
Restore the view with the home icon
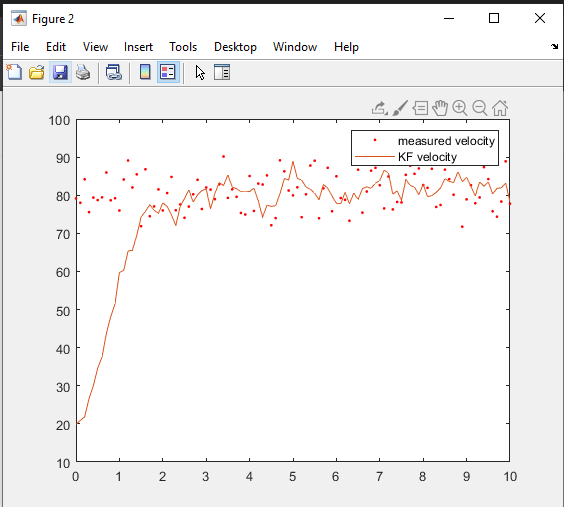[x=500, y=108]
